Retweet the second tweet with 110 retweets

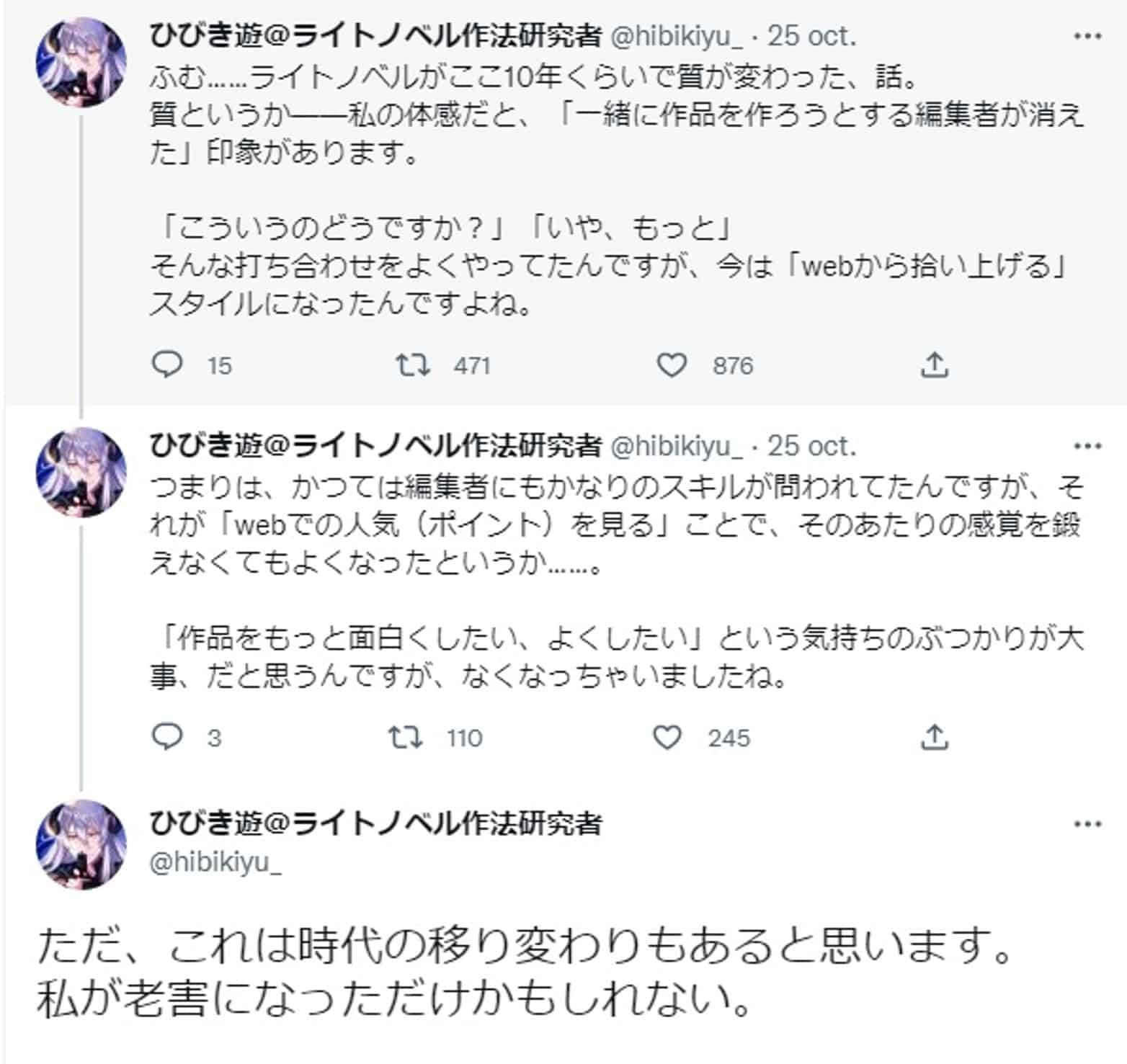pos(406,737)
